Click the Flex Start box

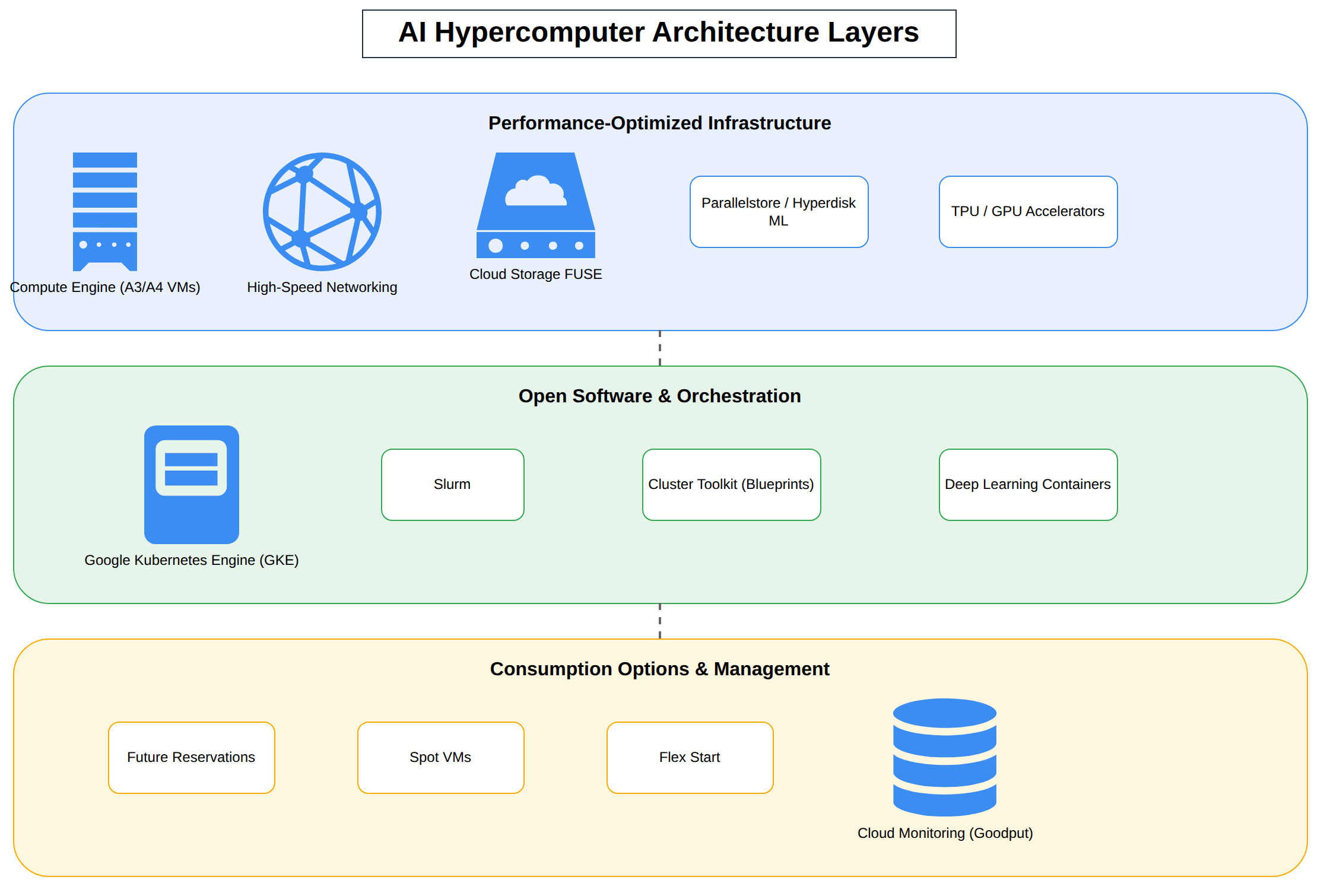(690, 758)
